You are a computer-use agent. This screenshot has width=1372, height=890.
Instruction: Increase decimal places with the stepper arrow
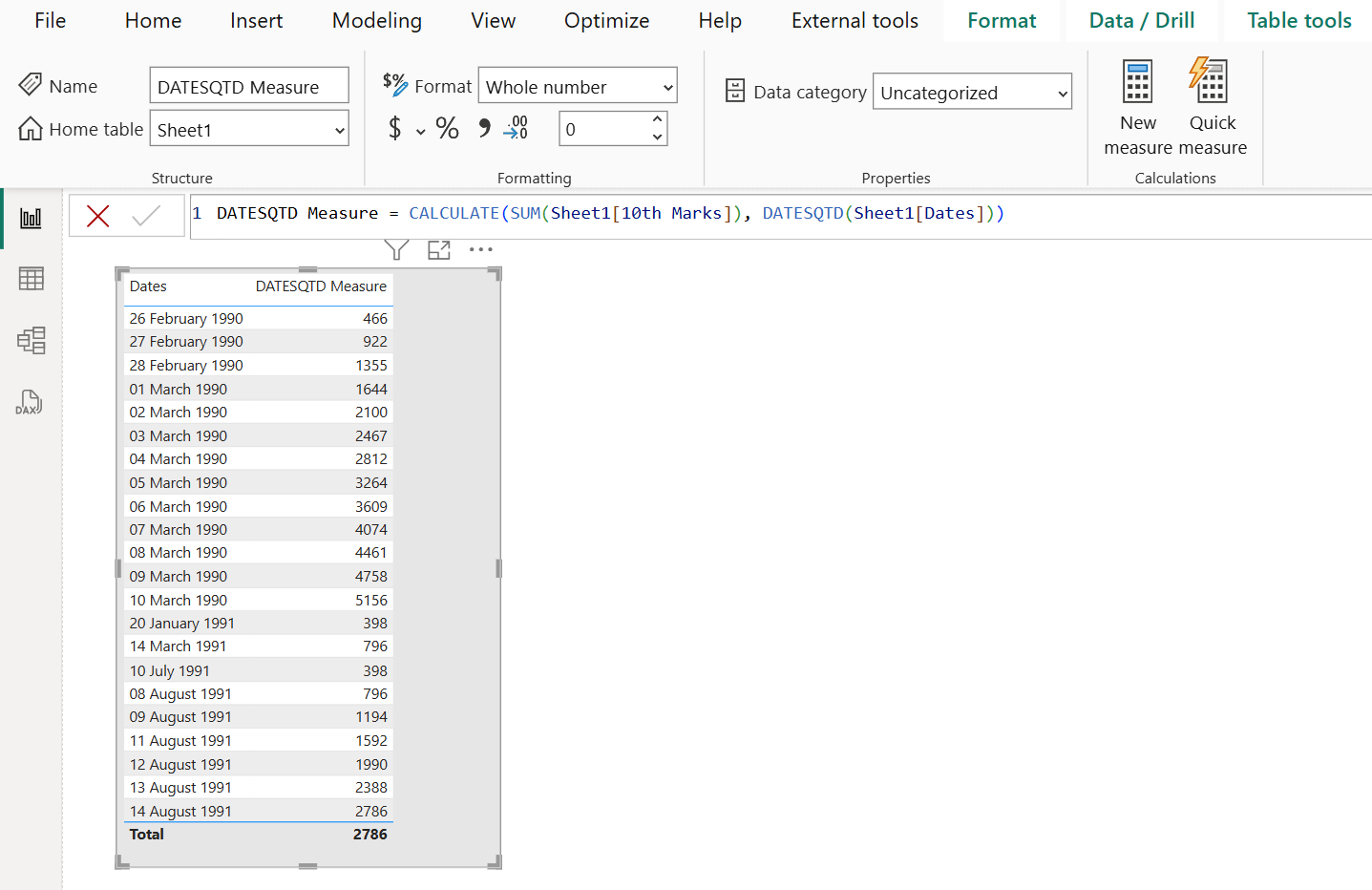point(657,121)
